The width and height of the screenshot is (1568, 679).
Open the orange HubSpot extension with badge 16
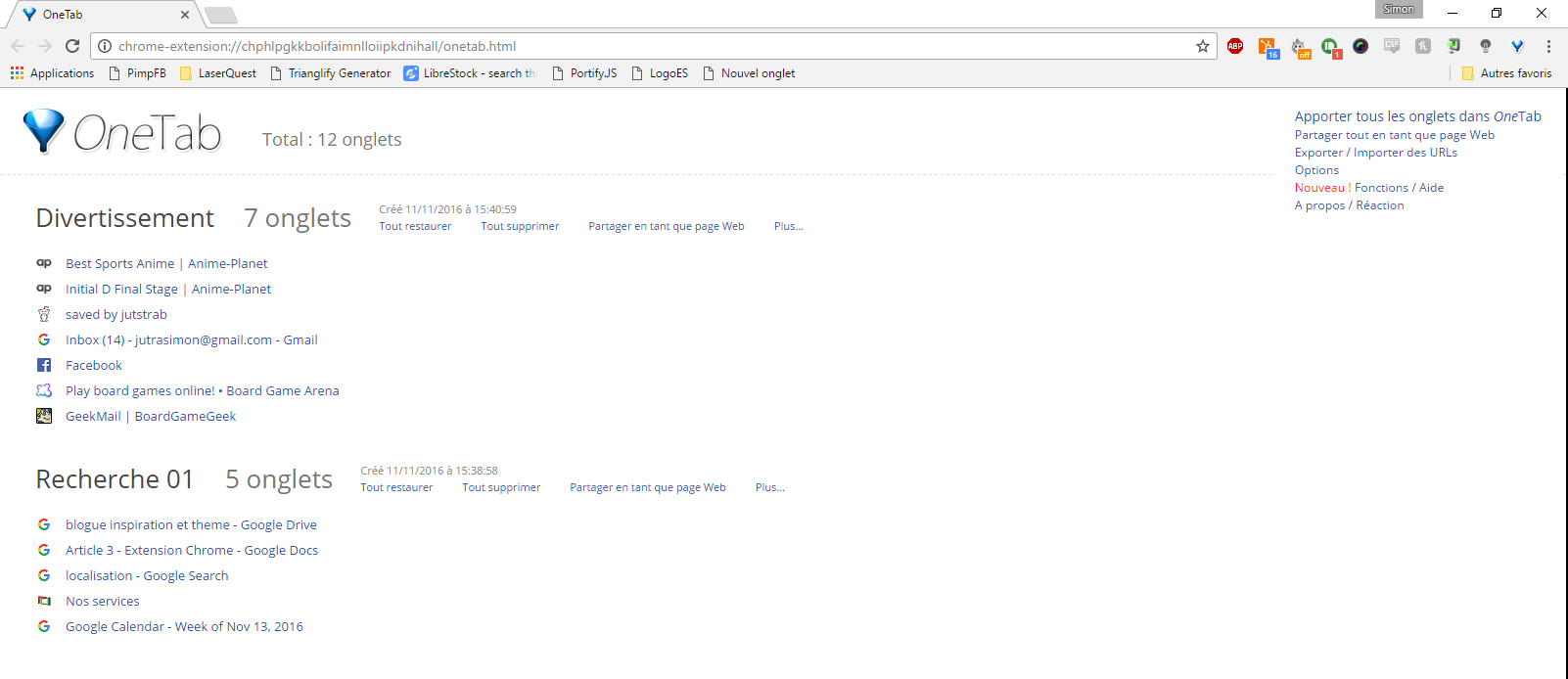[1268, 47]
